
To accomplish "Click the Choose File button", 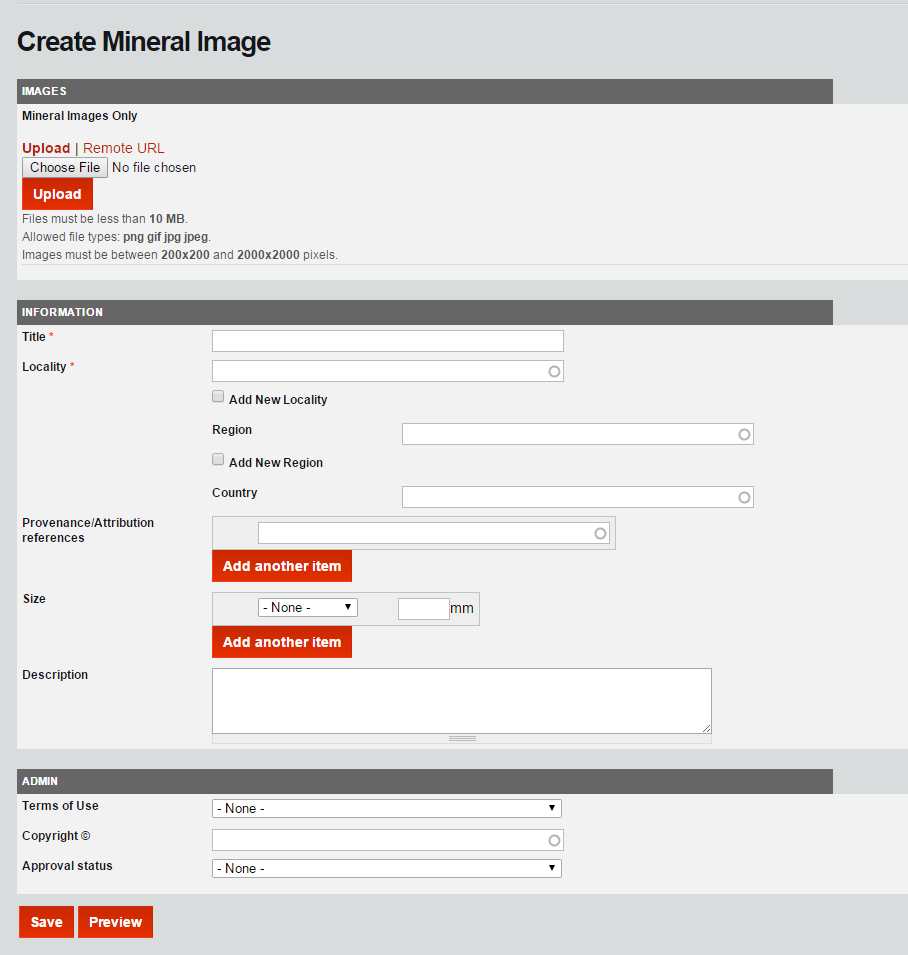I will click(x=65, y=167).
